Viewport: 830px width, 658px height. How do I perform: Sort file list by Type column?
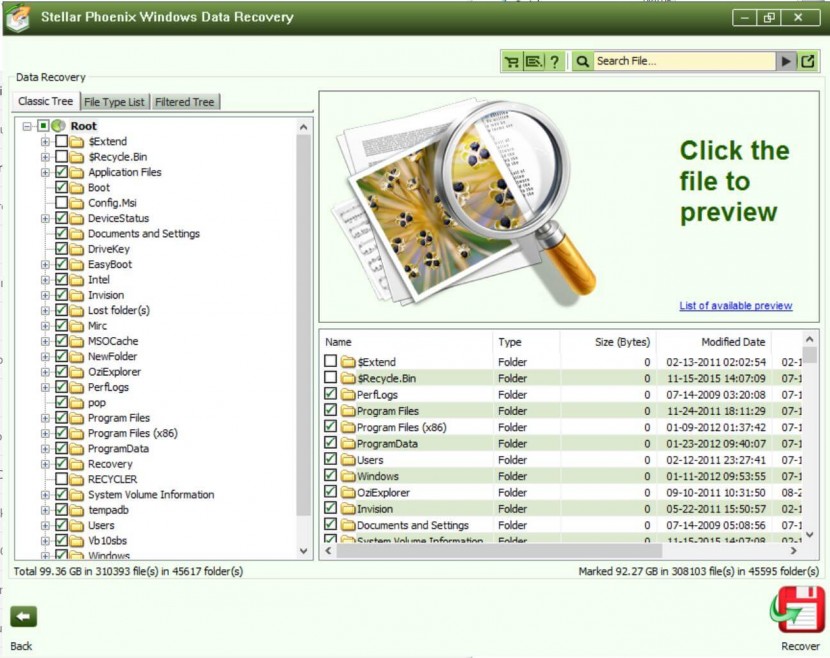tap(526, 342)
